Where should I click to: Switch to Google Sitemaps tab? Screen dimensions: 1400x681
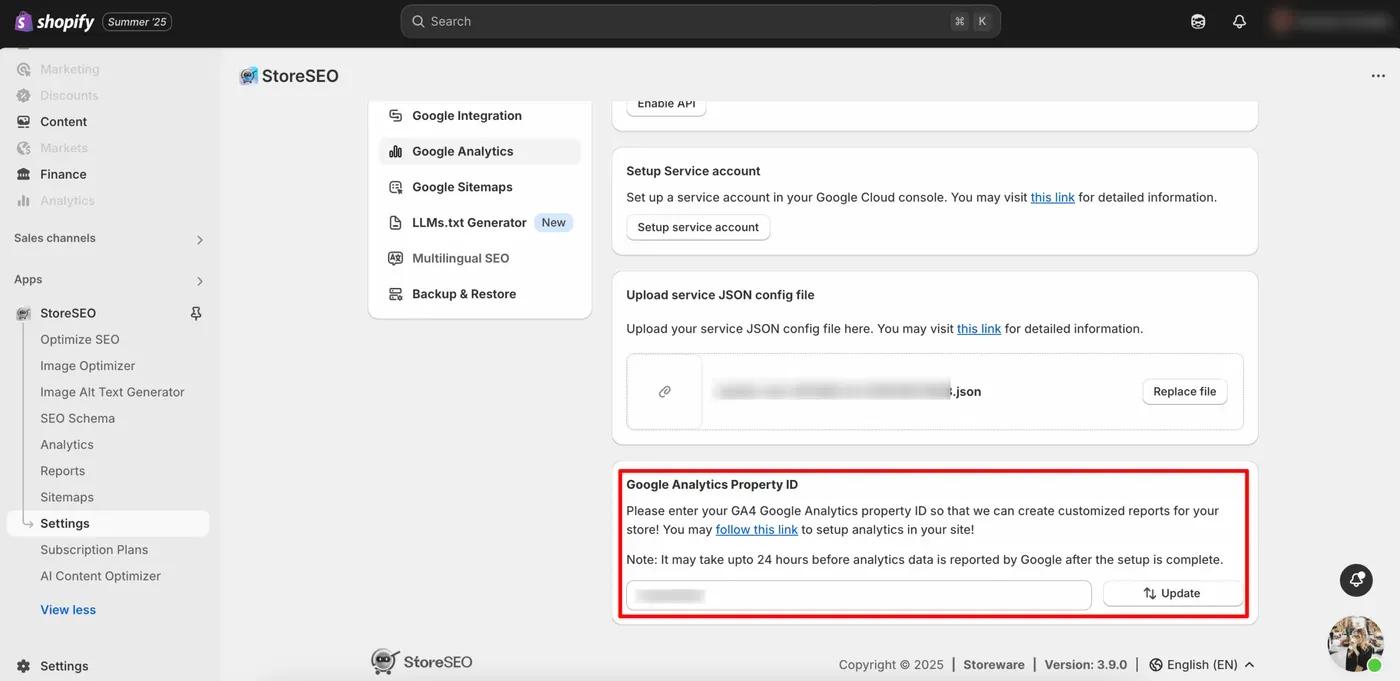click(480, 187)
